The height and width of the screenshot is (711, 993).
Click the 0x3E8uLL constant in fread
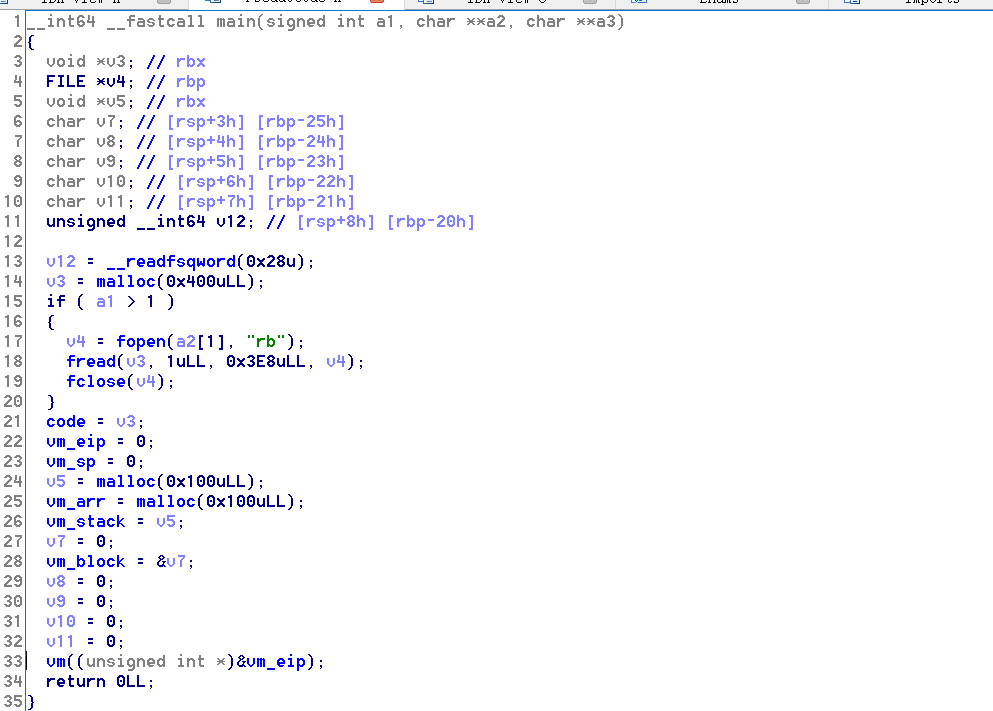pos(265,362)
